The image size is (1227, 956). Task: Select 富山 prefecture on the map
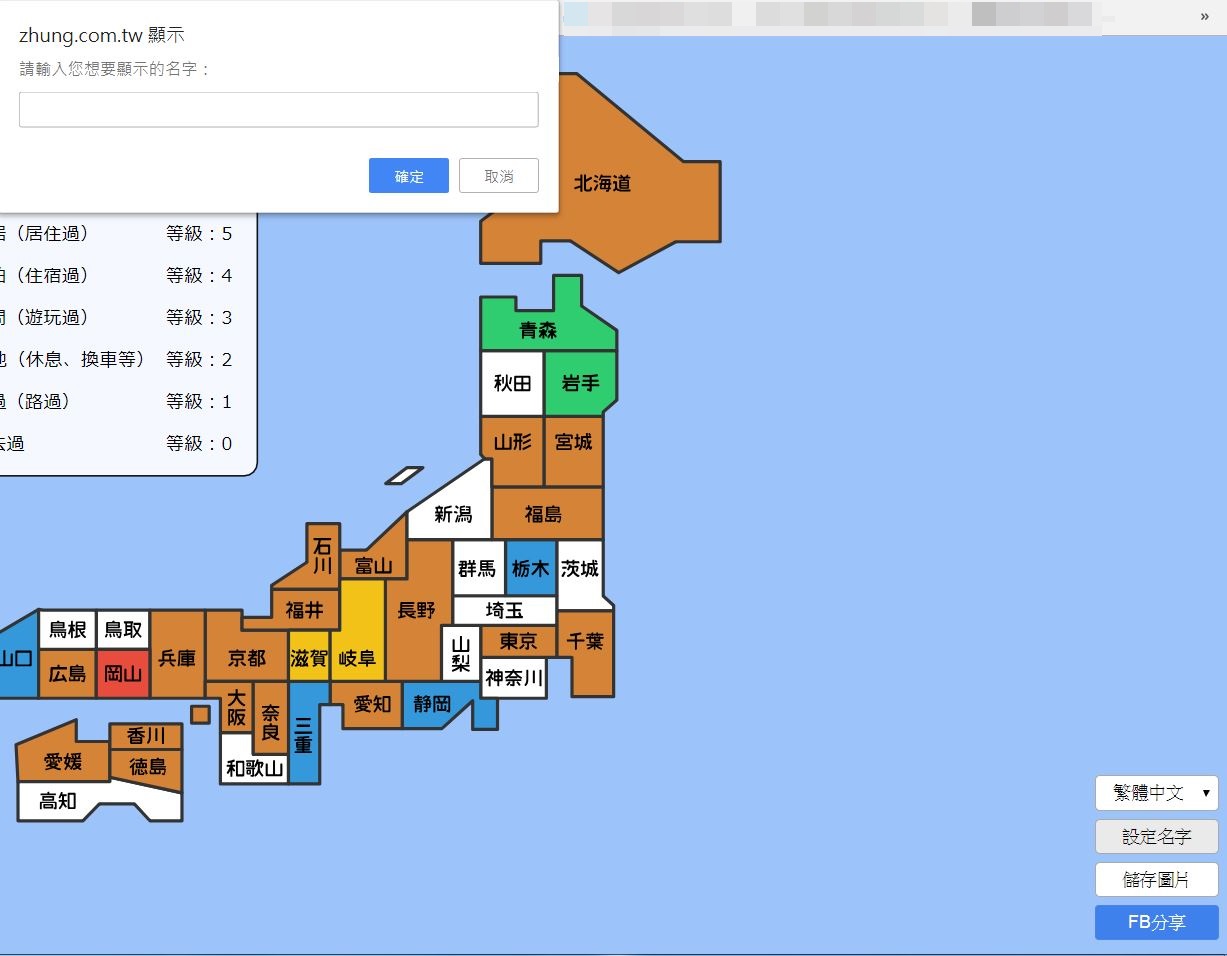(x=373, y=566)
